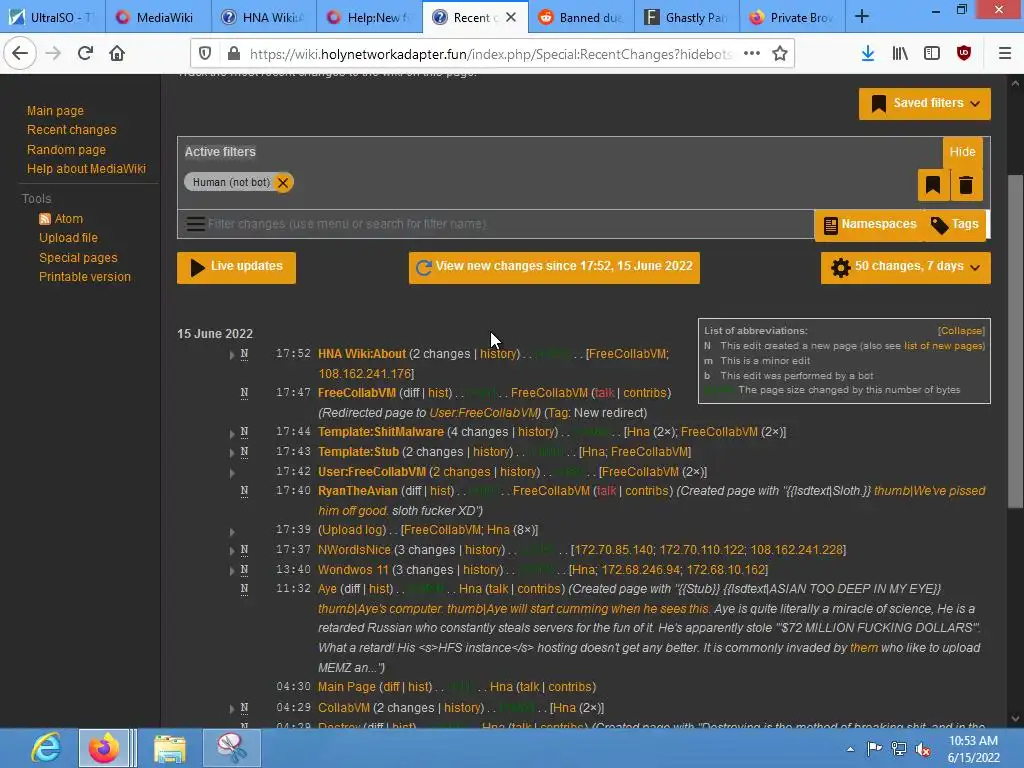Collapse the List of abbreviations legend
The height and width of the screenshot is (768, 1024).
(961, 330)
